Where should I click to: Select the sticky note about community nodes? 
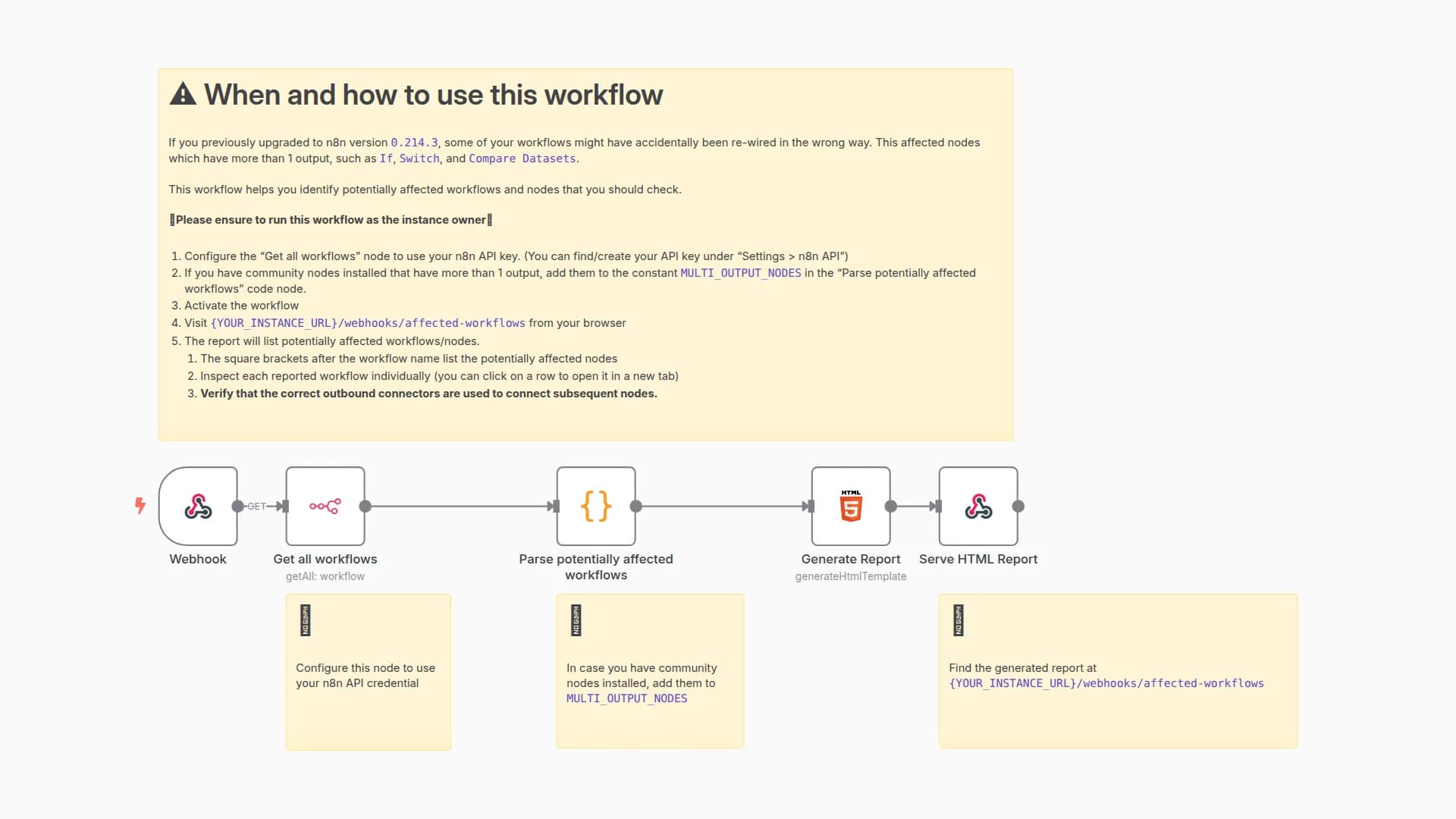click(650, 671)
